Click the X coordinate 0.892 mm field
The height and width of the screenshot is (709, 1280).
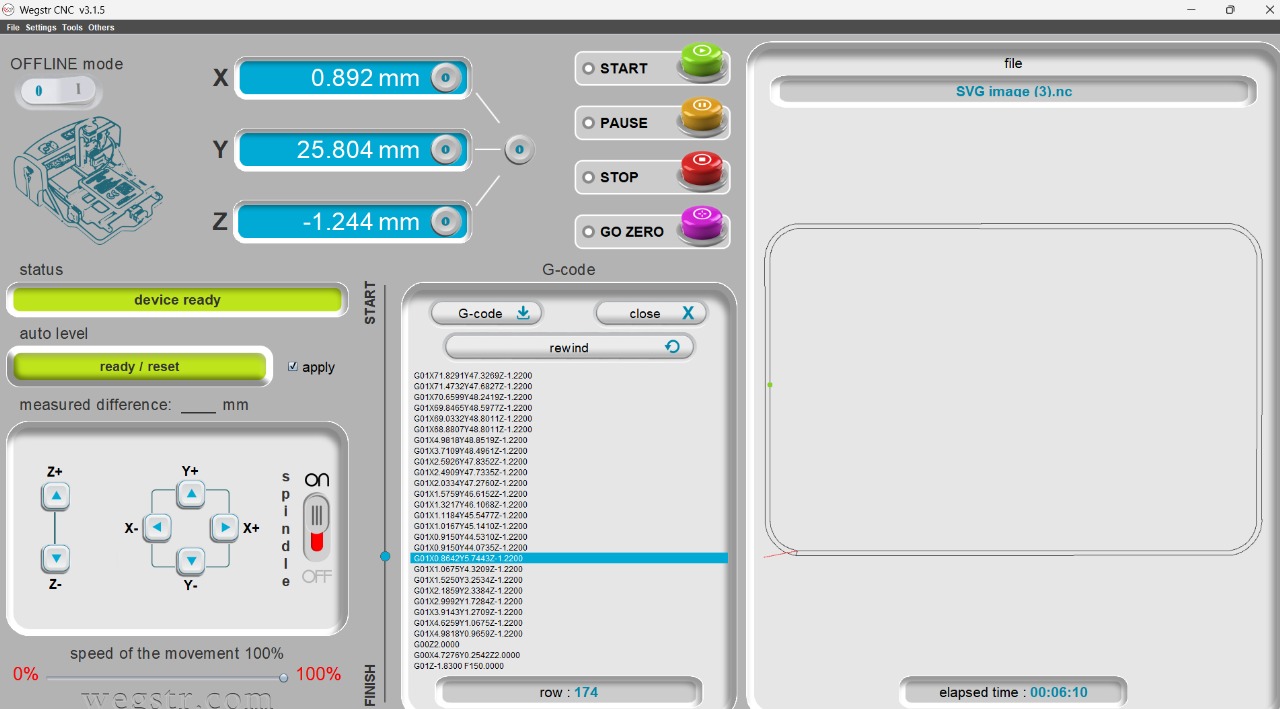pyautogui.click(x=352, y=78)
